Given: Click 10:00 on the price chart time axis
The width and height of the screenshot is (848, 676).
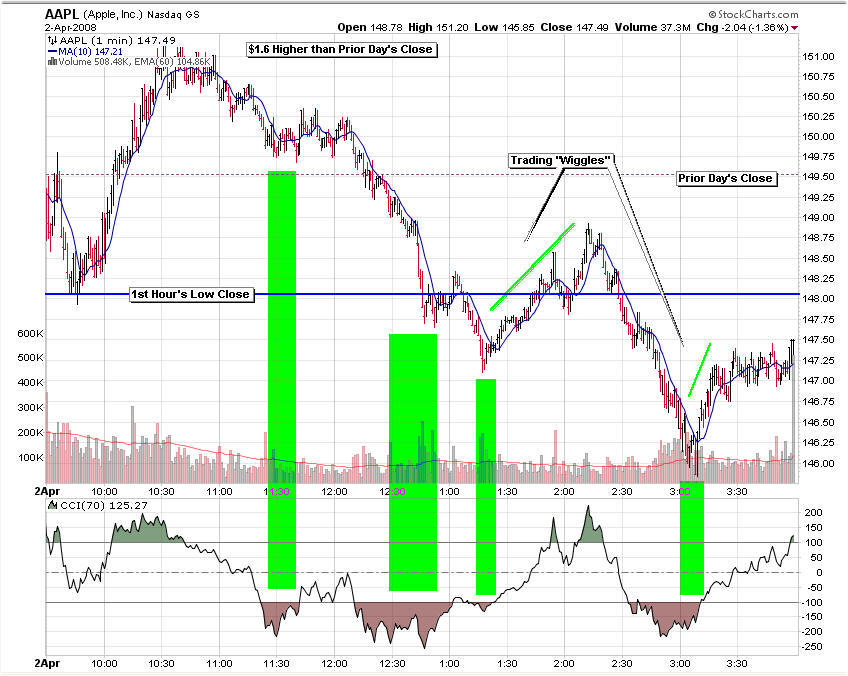Looking at the screenshot, I should (104, 492).
